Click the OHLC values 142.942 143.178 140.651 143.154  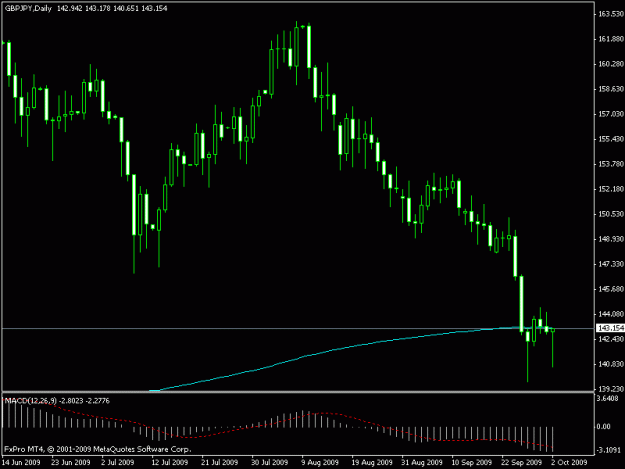click(x=112, y=8)
